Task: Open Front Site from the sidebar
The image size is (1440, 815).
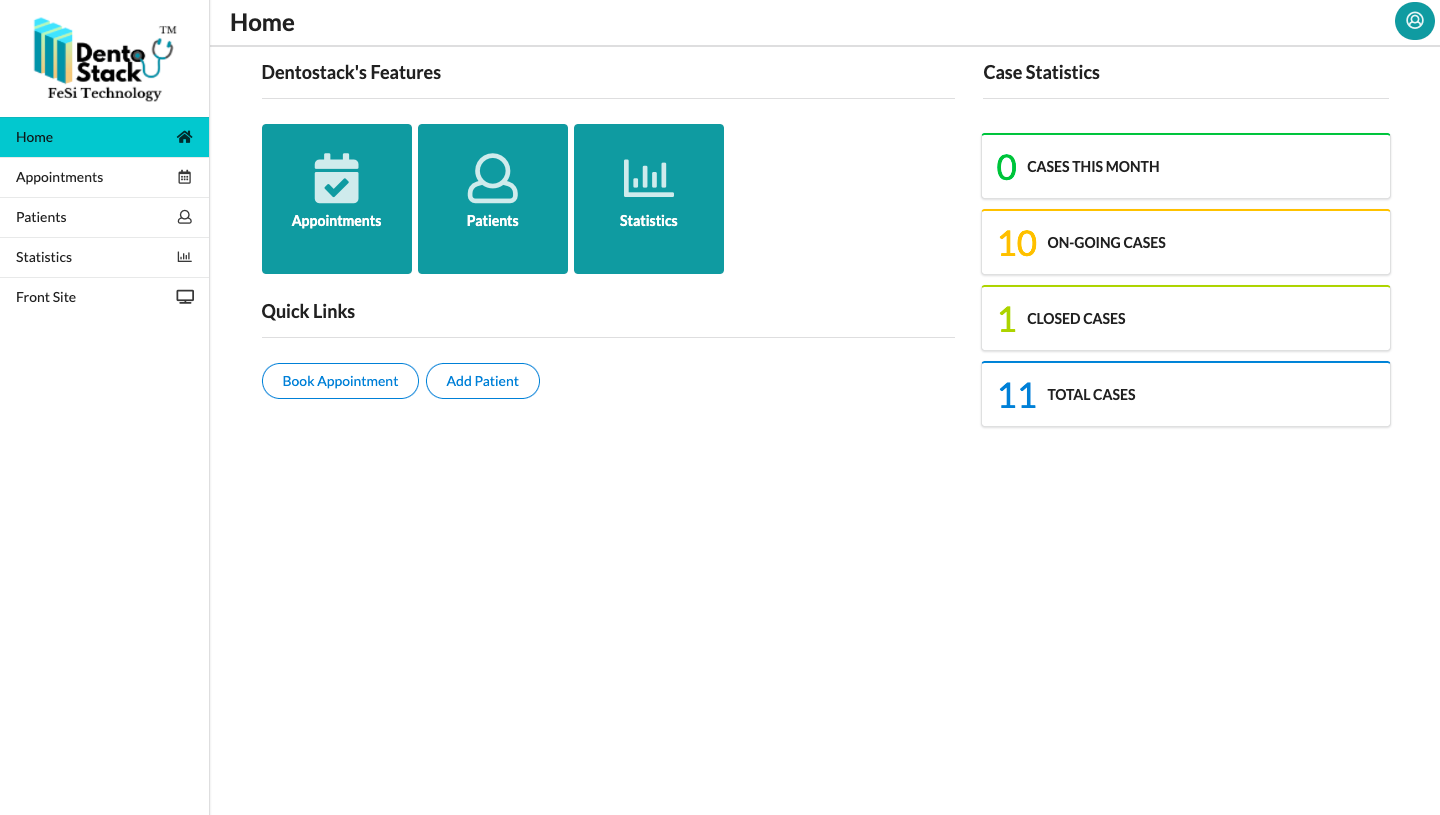Action: 45,296
